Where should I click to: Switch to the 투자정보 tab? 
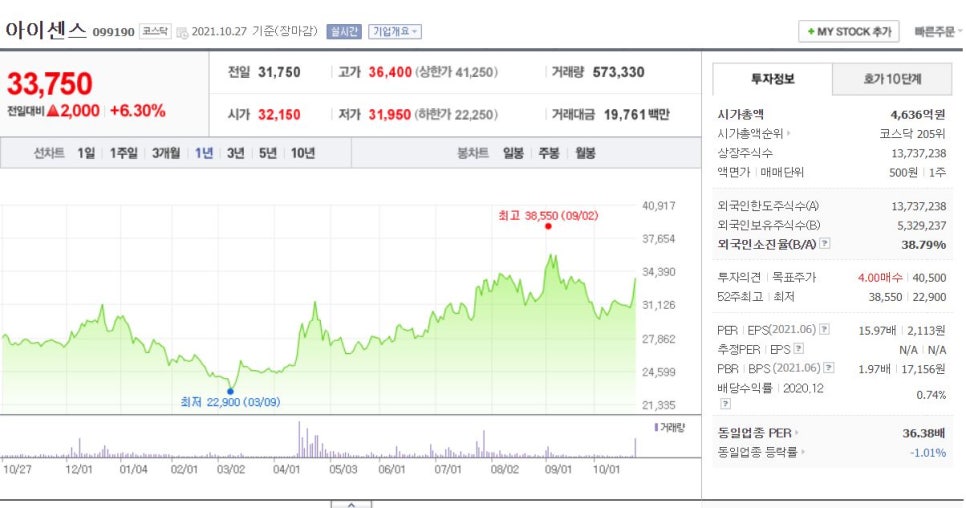tap(772, 79)
